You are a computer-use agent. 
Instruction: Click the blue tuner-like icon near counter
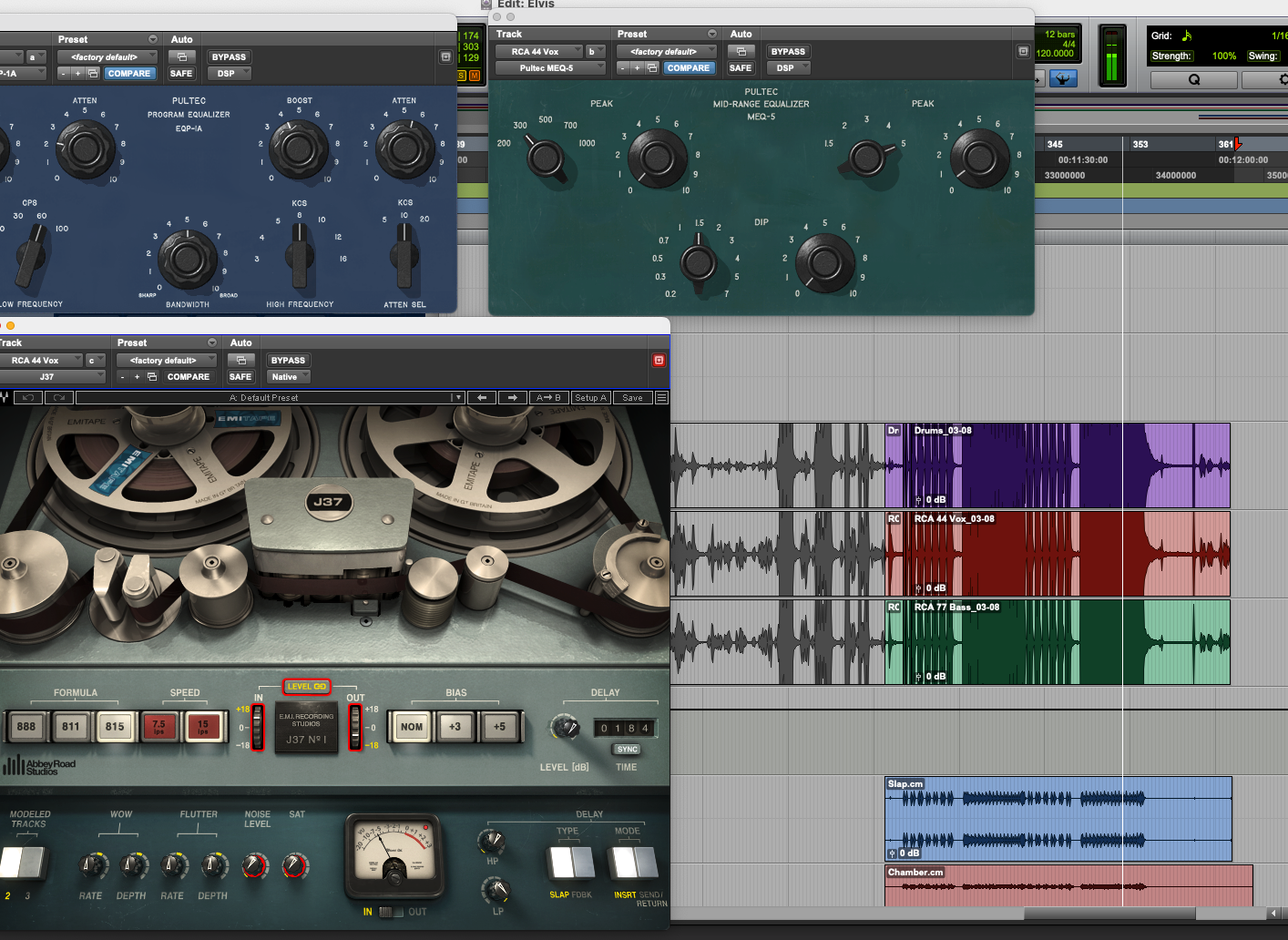click(x=1063, y=79)
